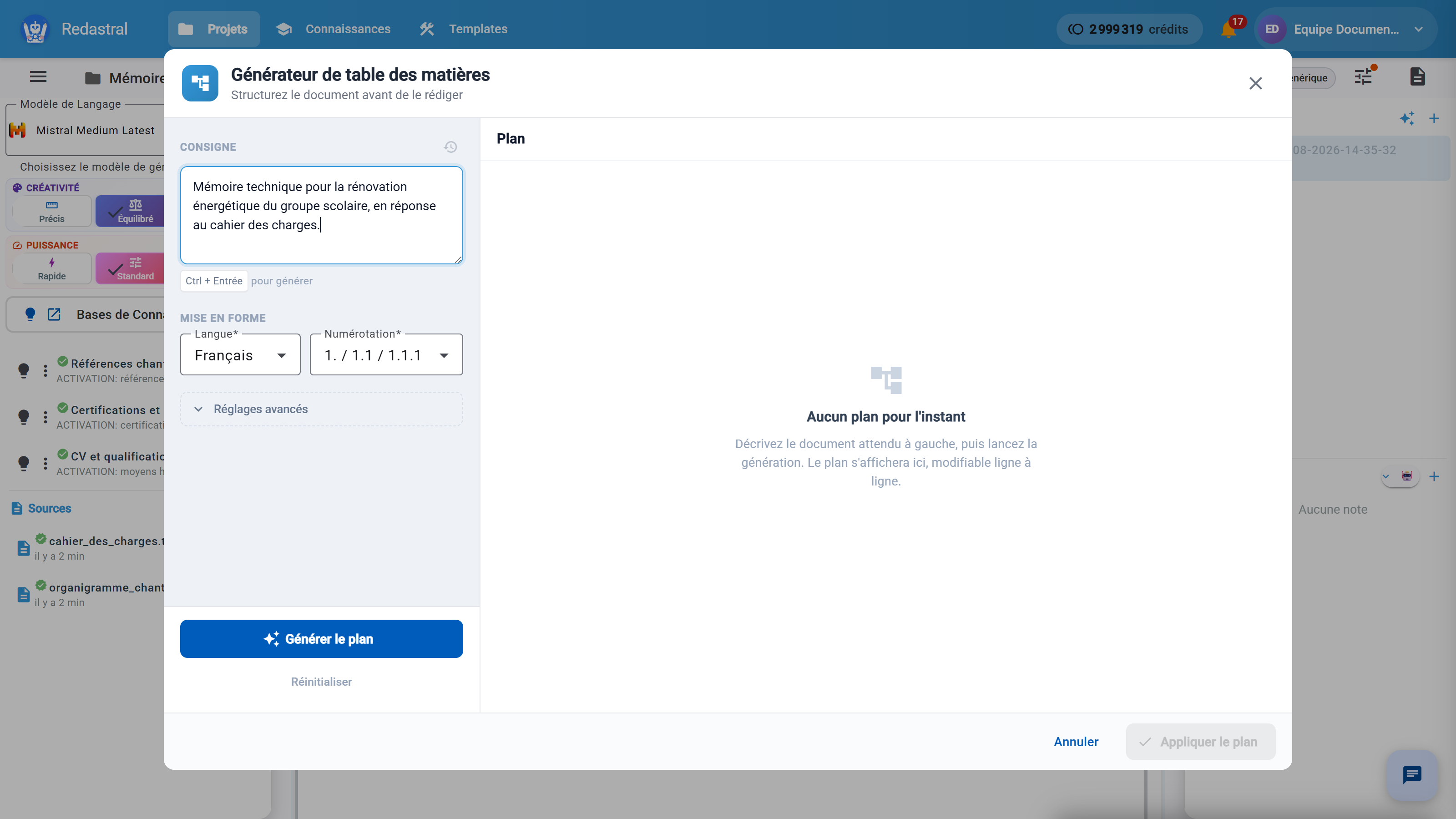Click the organigramme_chantier file icon

[24, 594]
